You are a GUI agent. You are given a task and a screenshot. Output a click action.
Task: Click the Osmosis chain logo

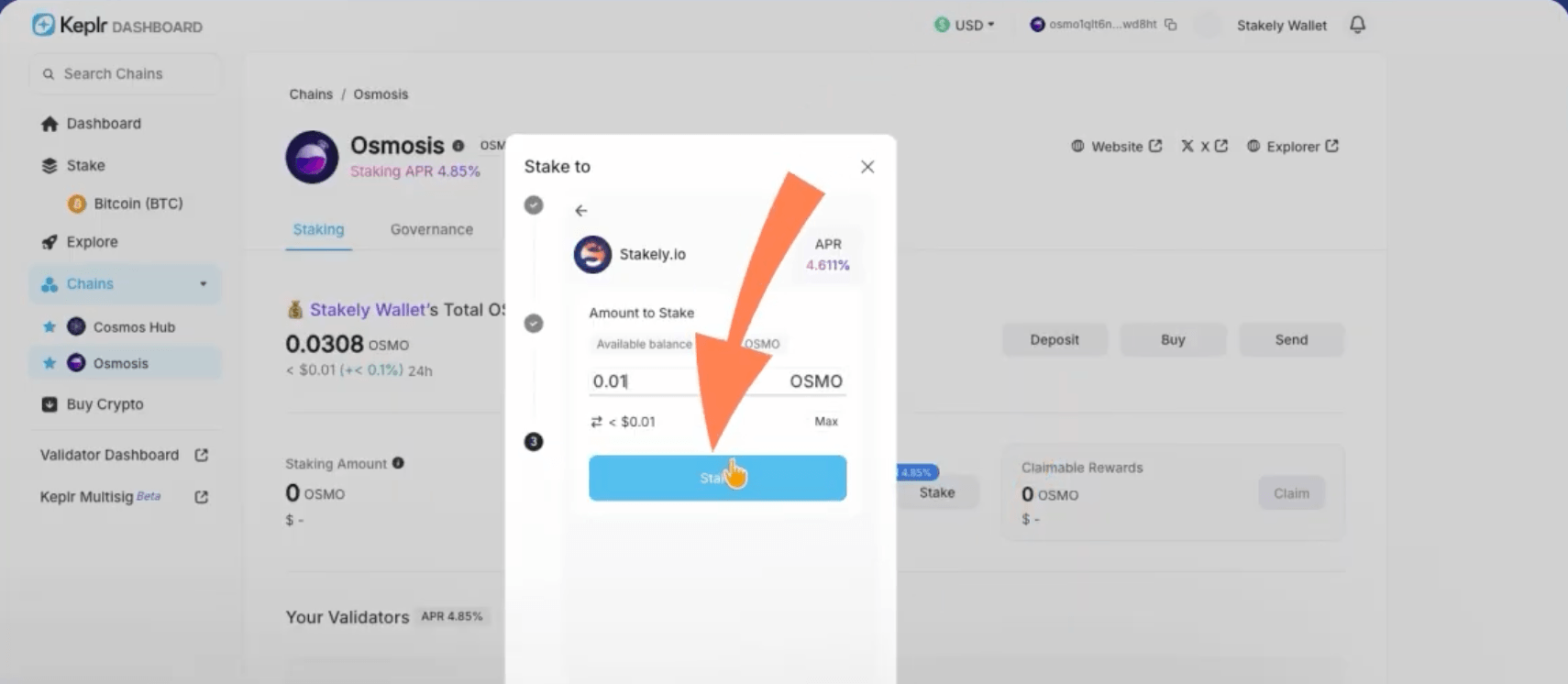pos(312,157)
